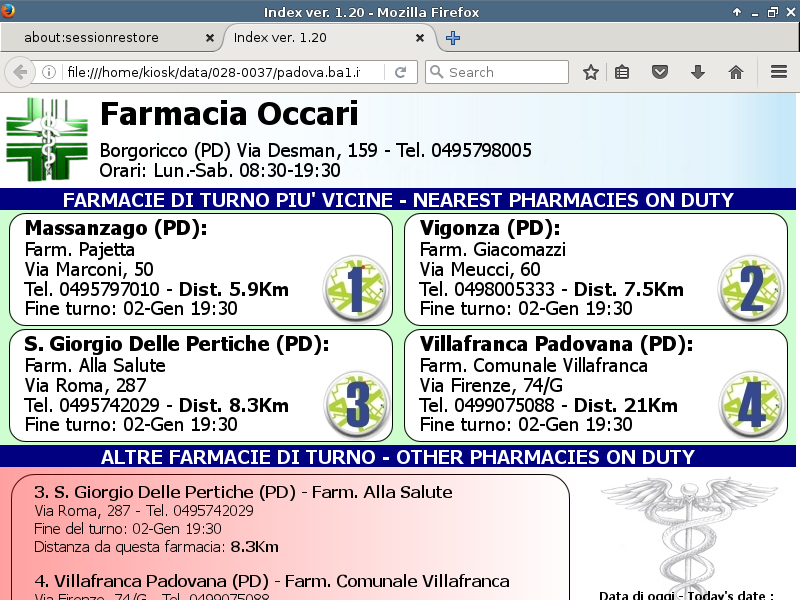
Task: Click the address bar file URL
Action: click(220, 72)
